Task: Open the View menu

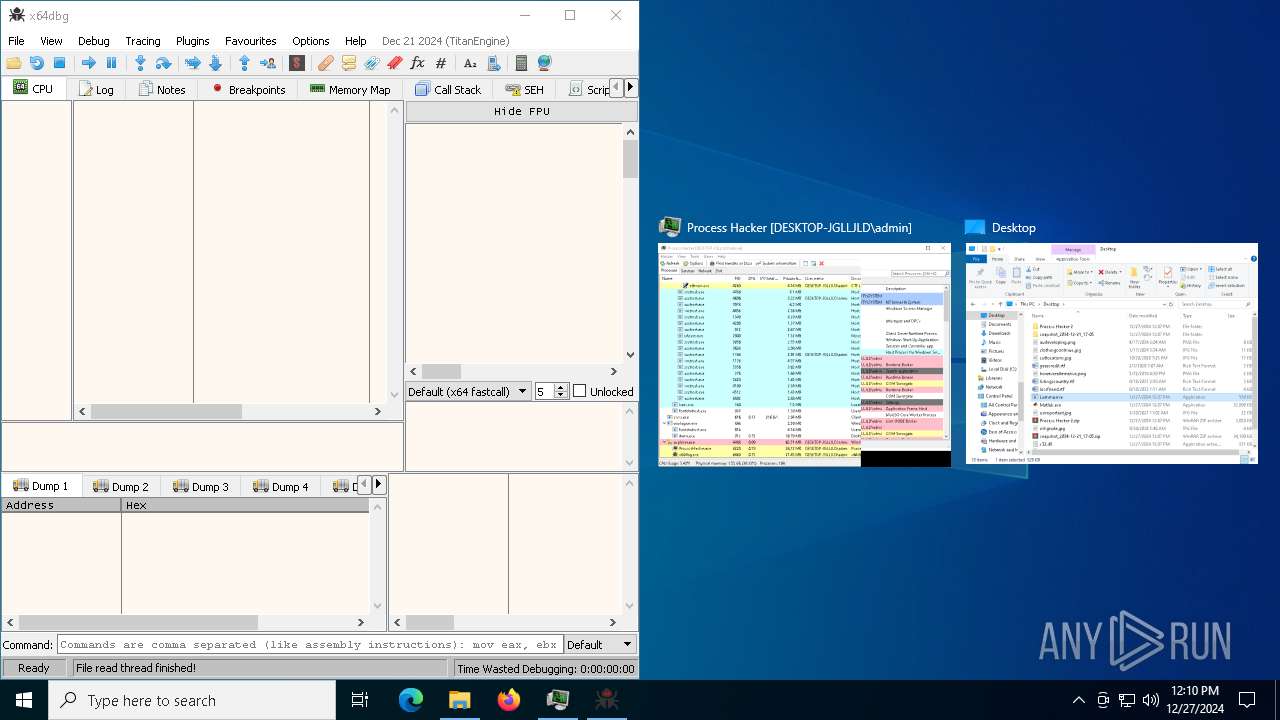Action: [51, 41]
